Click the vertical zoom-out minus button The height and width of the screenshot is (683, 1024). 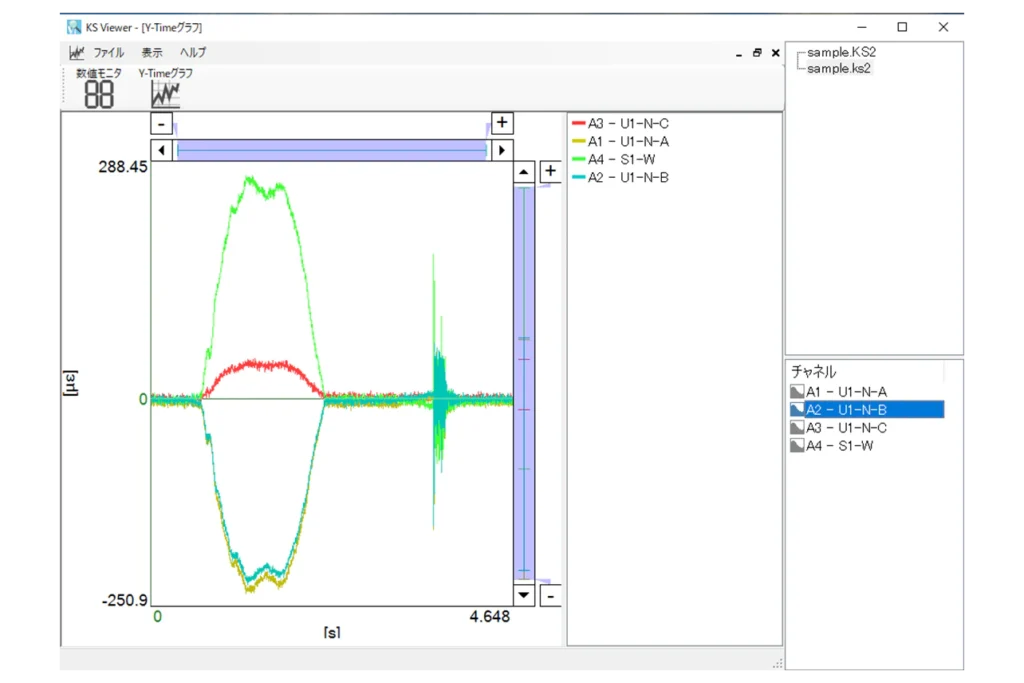(x=550, y=596)
